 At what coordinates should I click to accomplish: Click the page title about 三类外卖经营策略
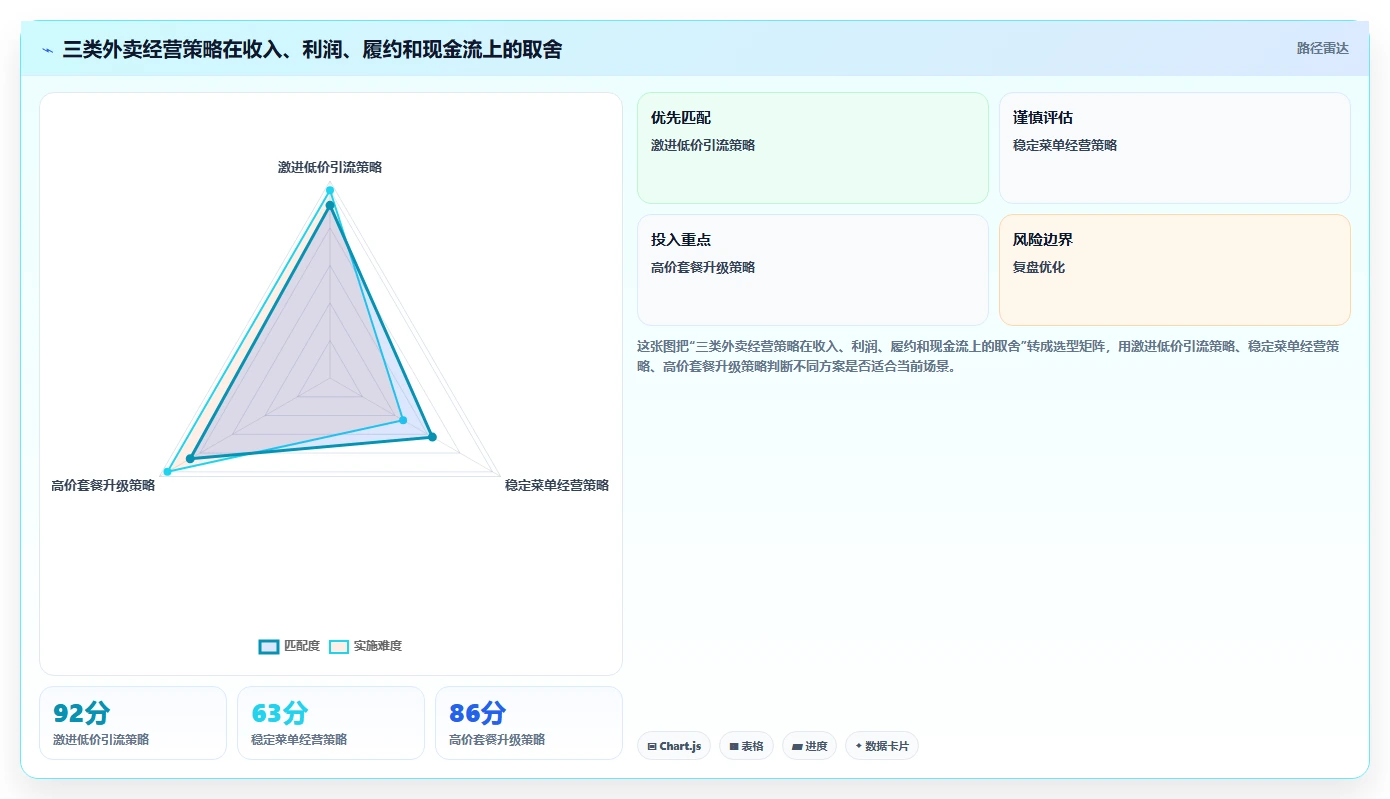tap(312, 49)
